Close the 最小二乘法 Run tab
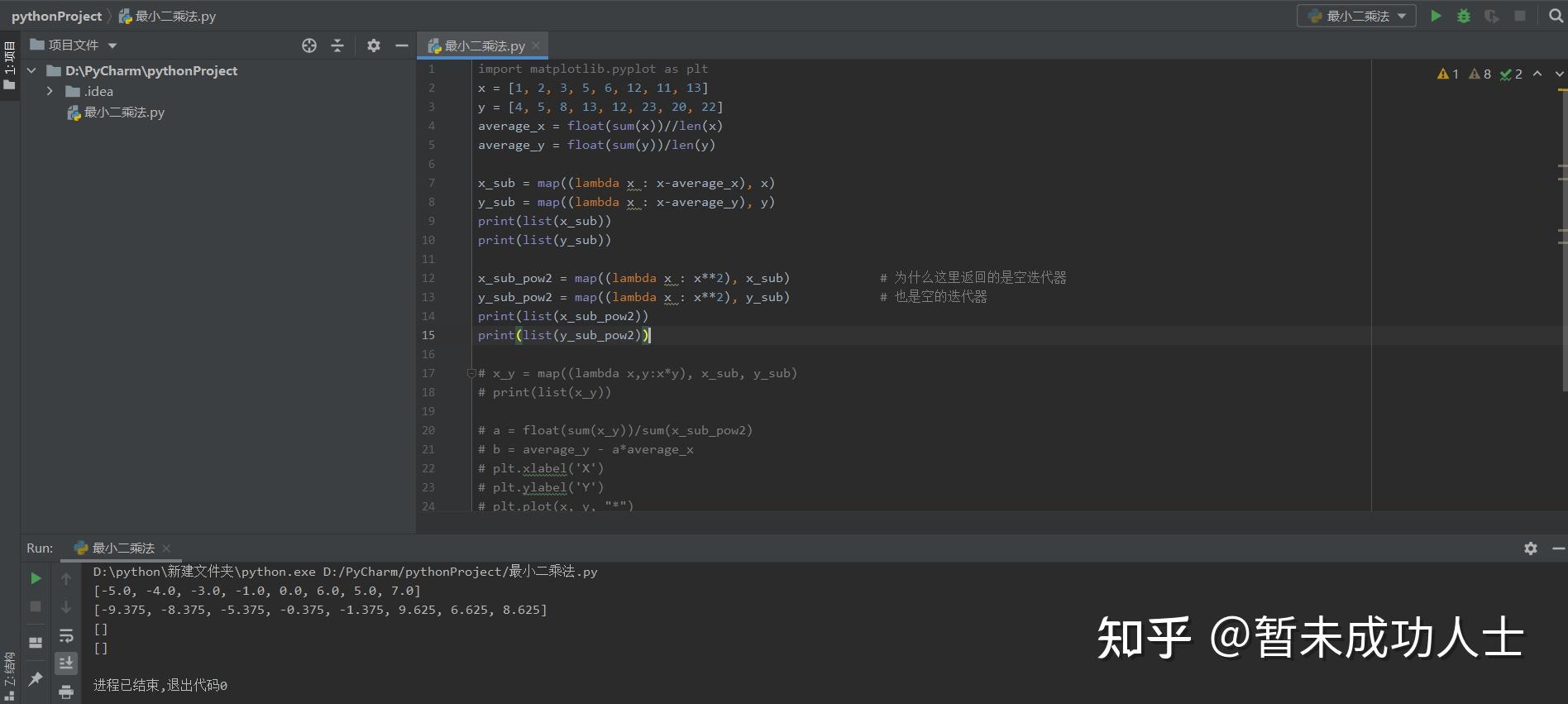 coord(166,548)
